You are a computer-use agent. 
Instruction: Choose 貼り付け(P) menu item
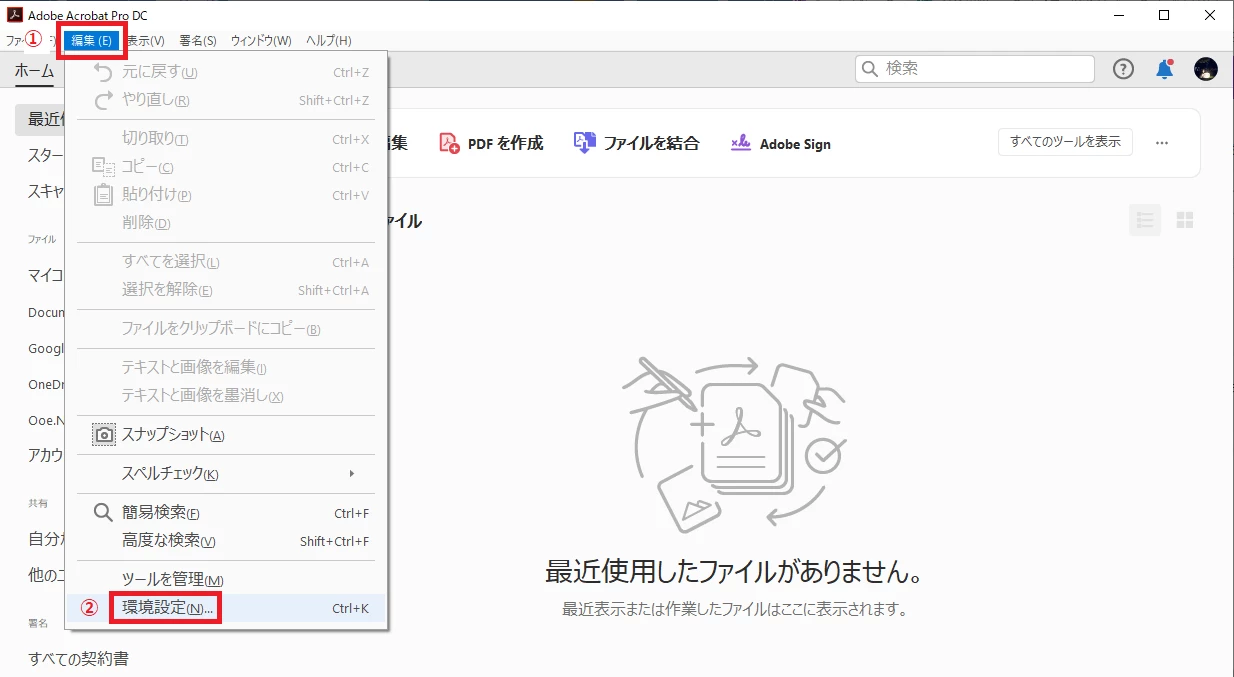point(225,195)
